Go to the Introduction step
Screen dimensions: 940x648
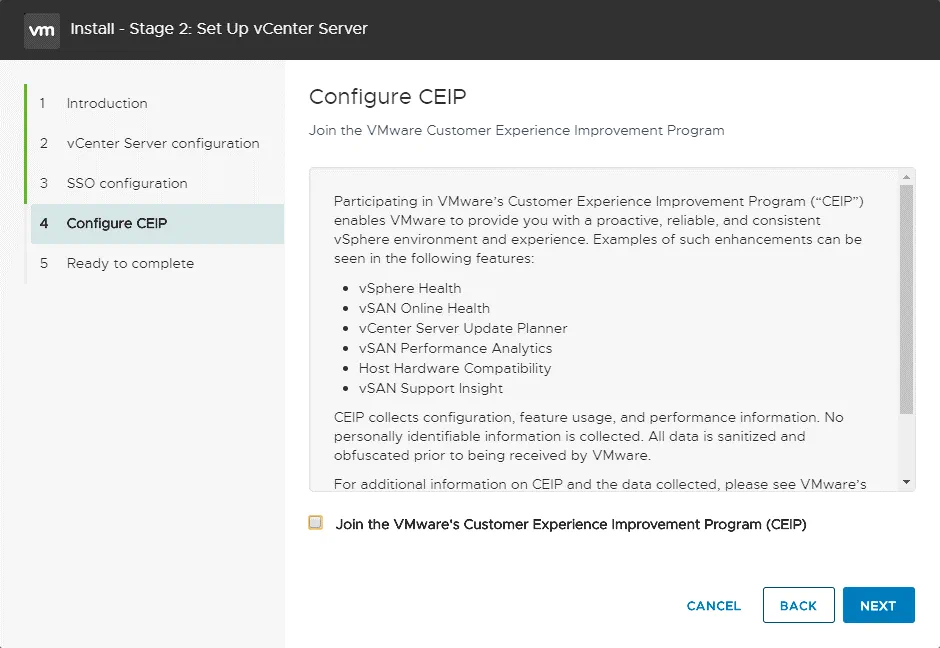coord(106,103)
